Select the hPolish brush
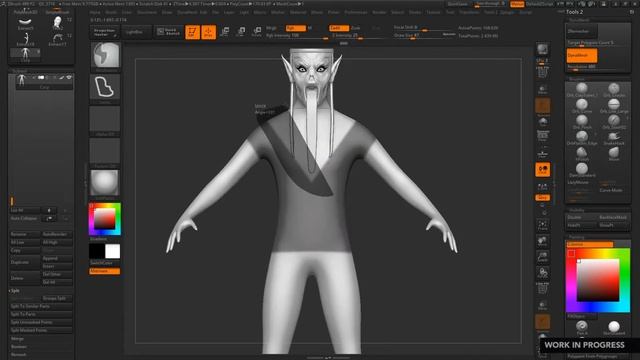The image size is (640, 360). [x=582, y=154]
